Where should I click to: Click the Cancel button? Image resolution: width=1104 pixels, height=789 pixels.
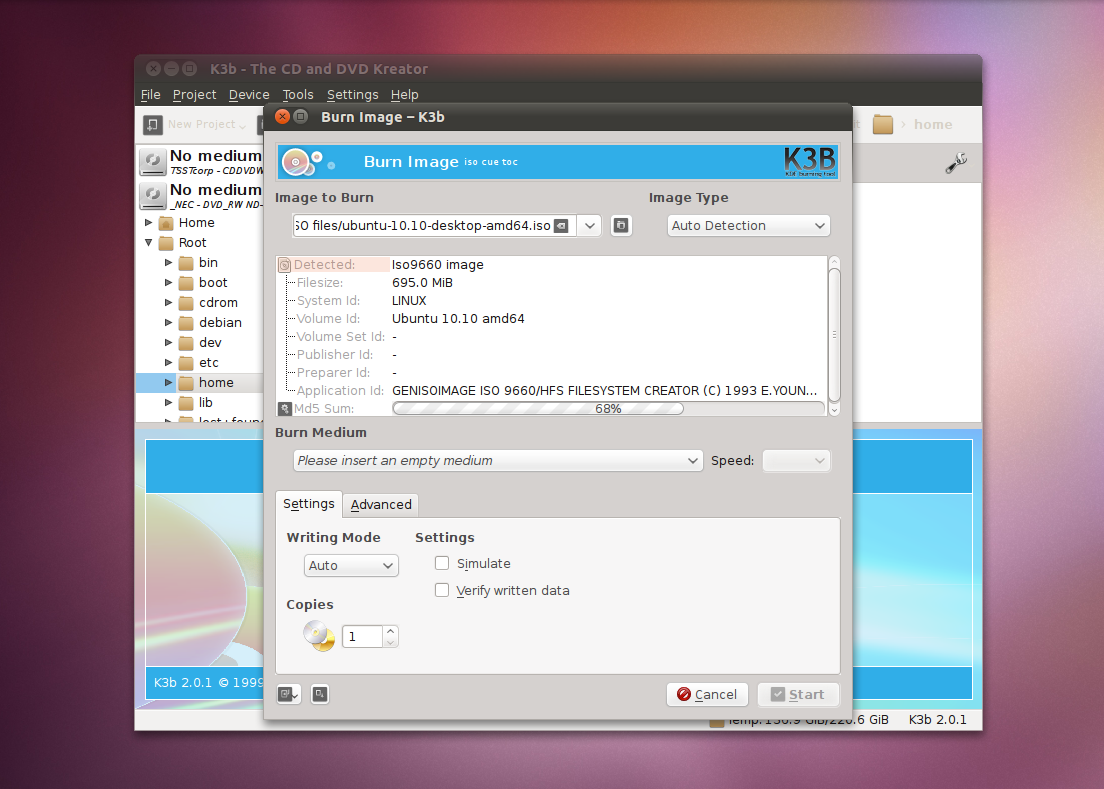(x=706, y=694)
